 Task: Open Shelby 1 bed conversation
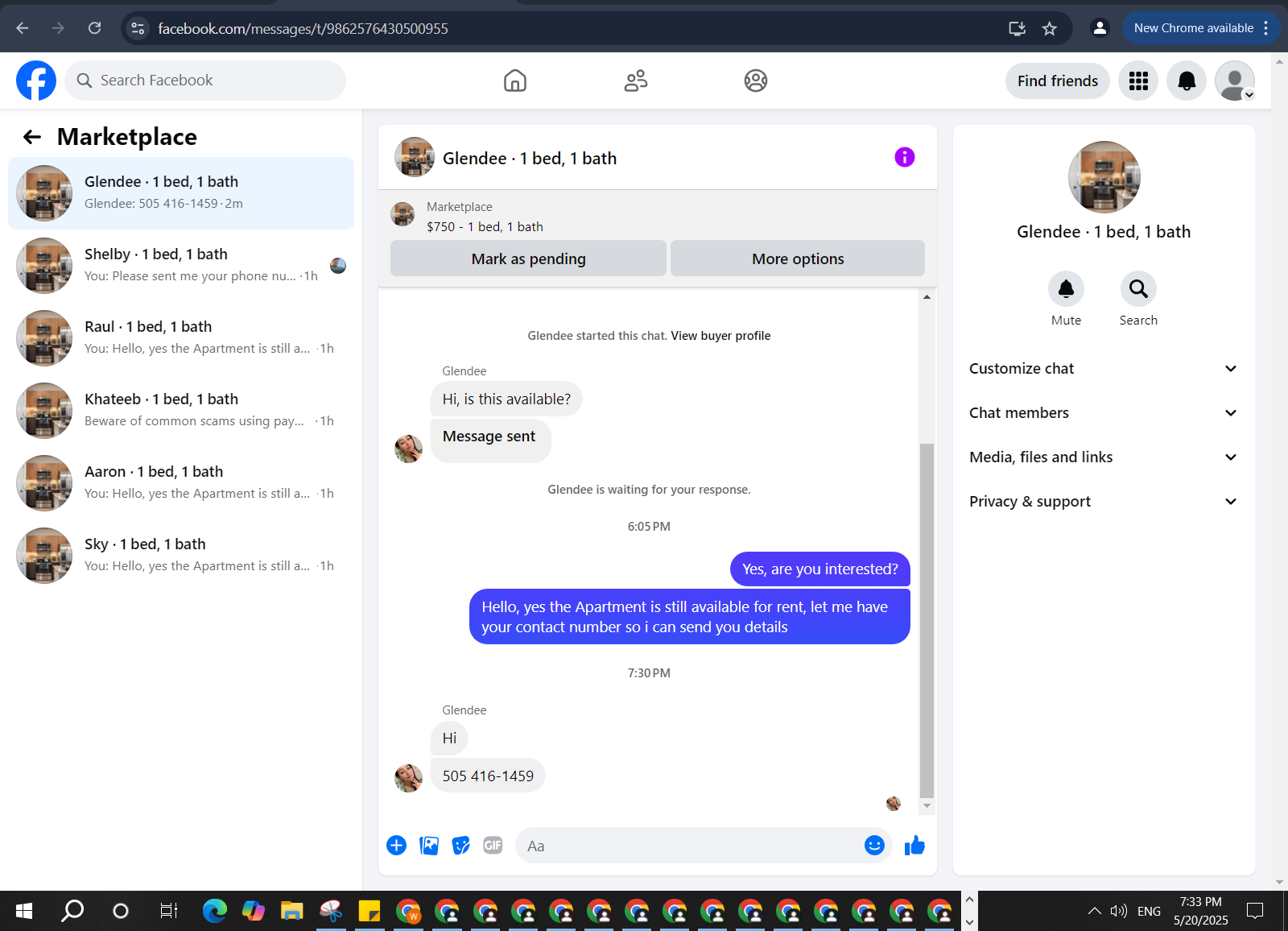coord(181,266)
